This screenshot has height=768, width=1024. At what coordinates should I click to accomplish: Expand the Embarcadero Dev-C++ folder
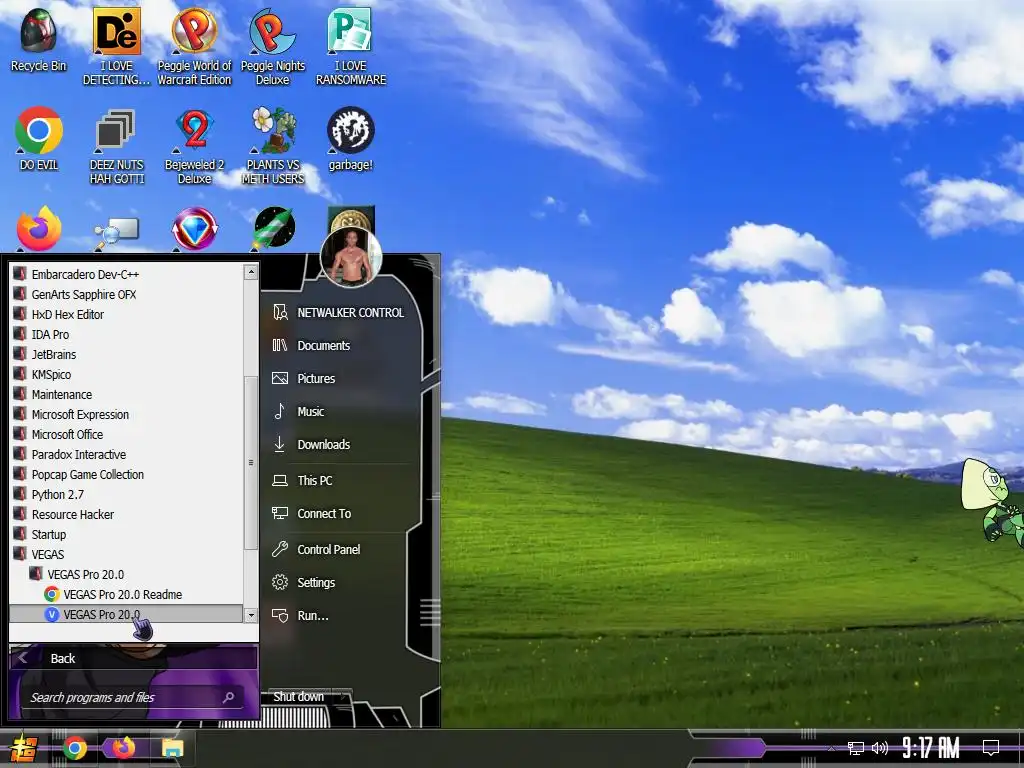(126, 274)
